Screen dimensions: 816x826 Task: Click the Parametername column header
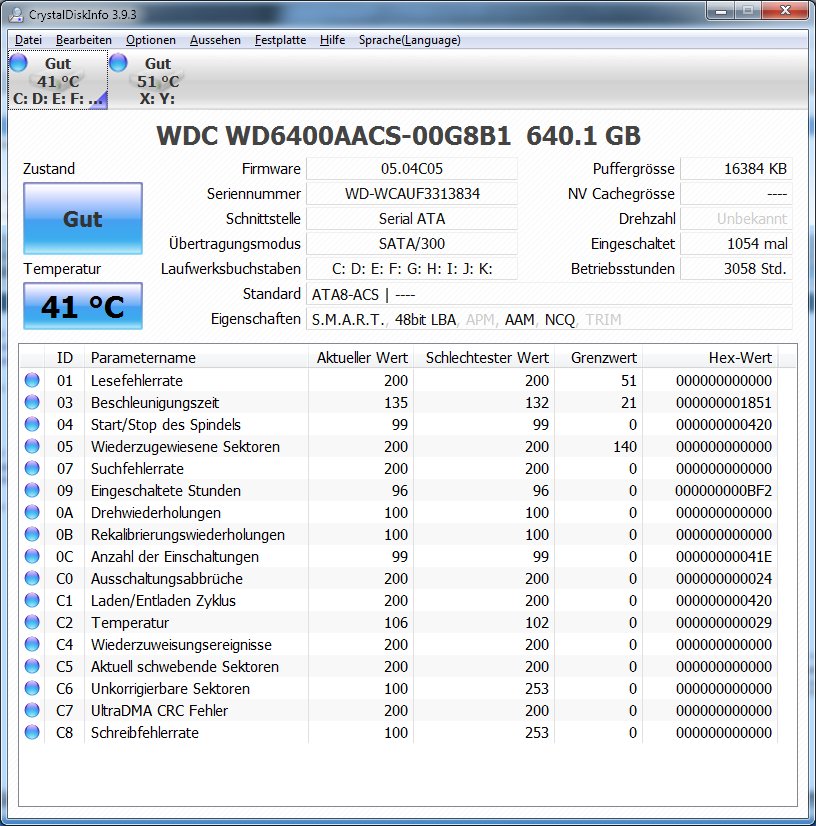pyautogui.click(x=196, y=358)
